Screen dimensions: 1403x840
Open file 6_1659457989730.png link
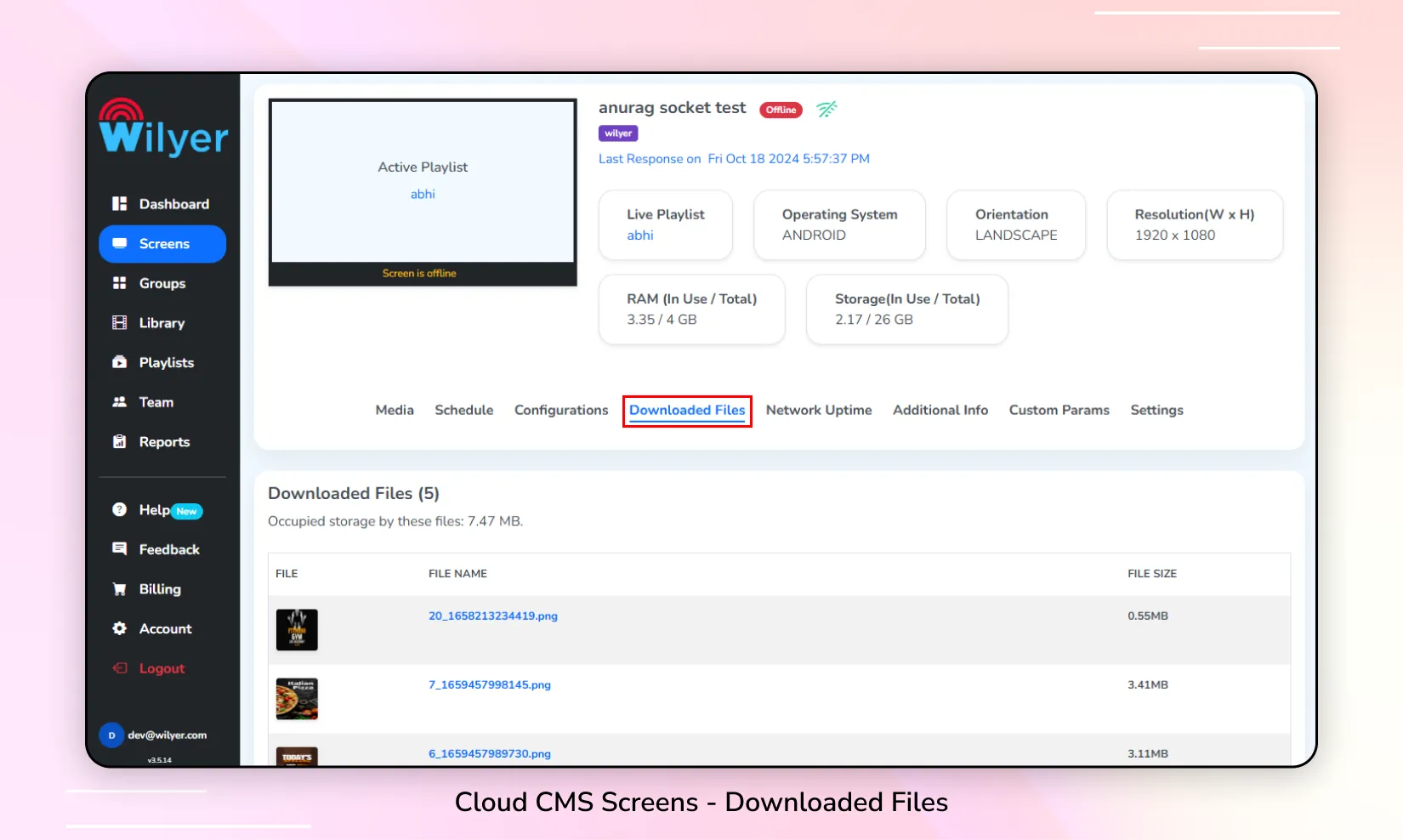tap(490, 754)
